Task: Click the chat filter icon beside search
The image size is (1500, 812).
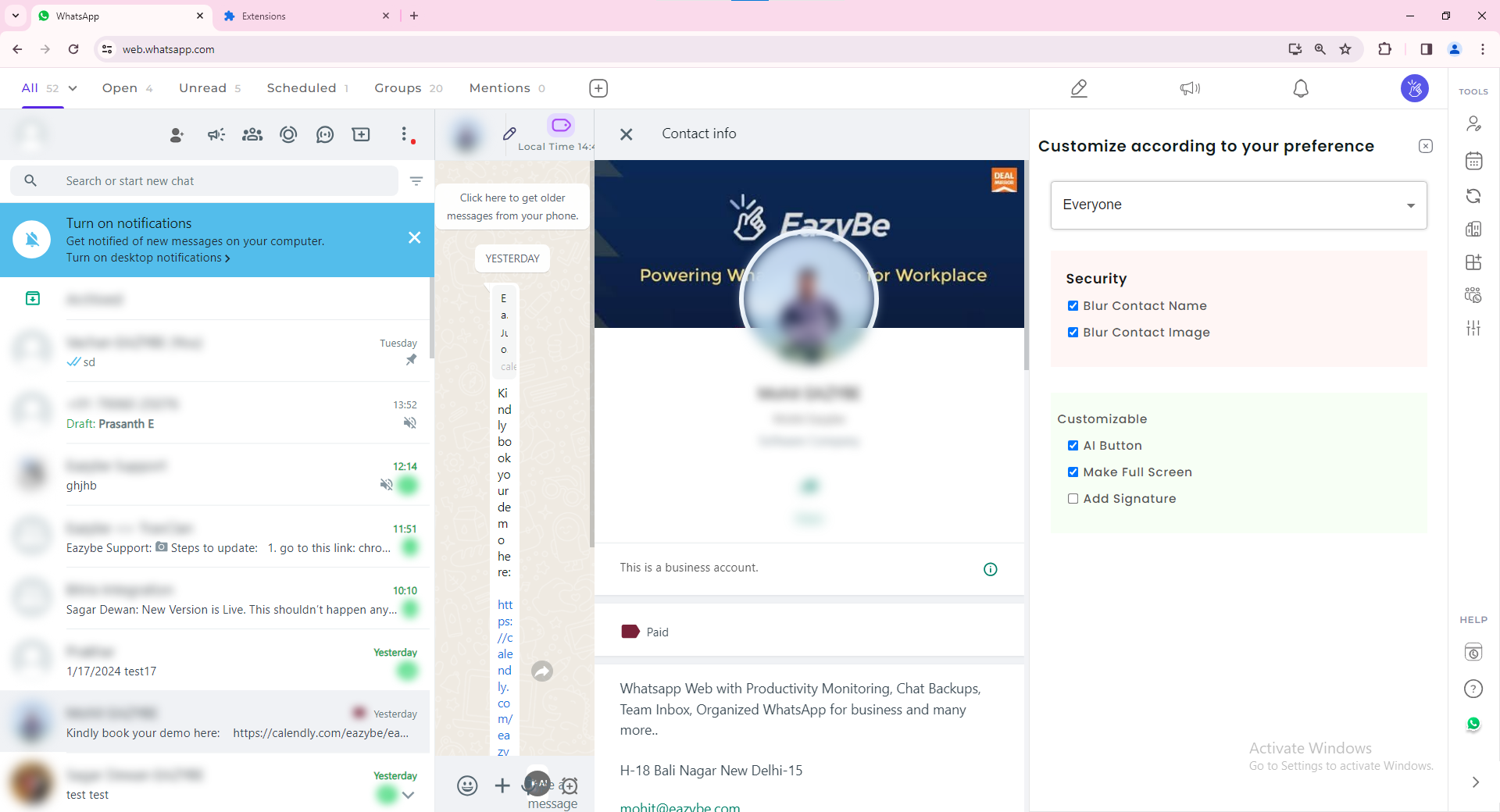Action: tap(416, 181)
